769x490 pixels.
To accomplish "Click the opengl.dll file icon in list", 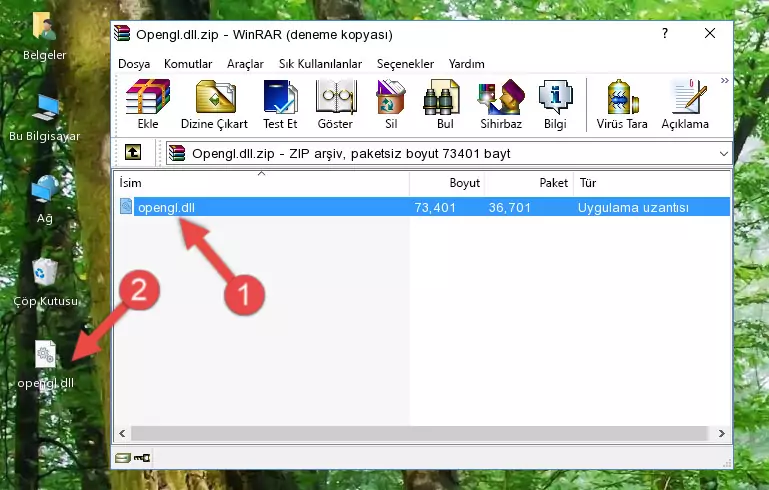I will tap(126, 206).
